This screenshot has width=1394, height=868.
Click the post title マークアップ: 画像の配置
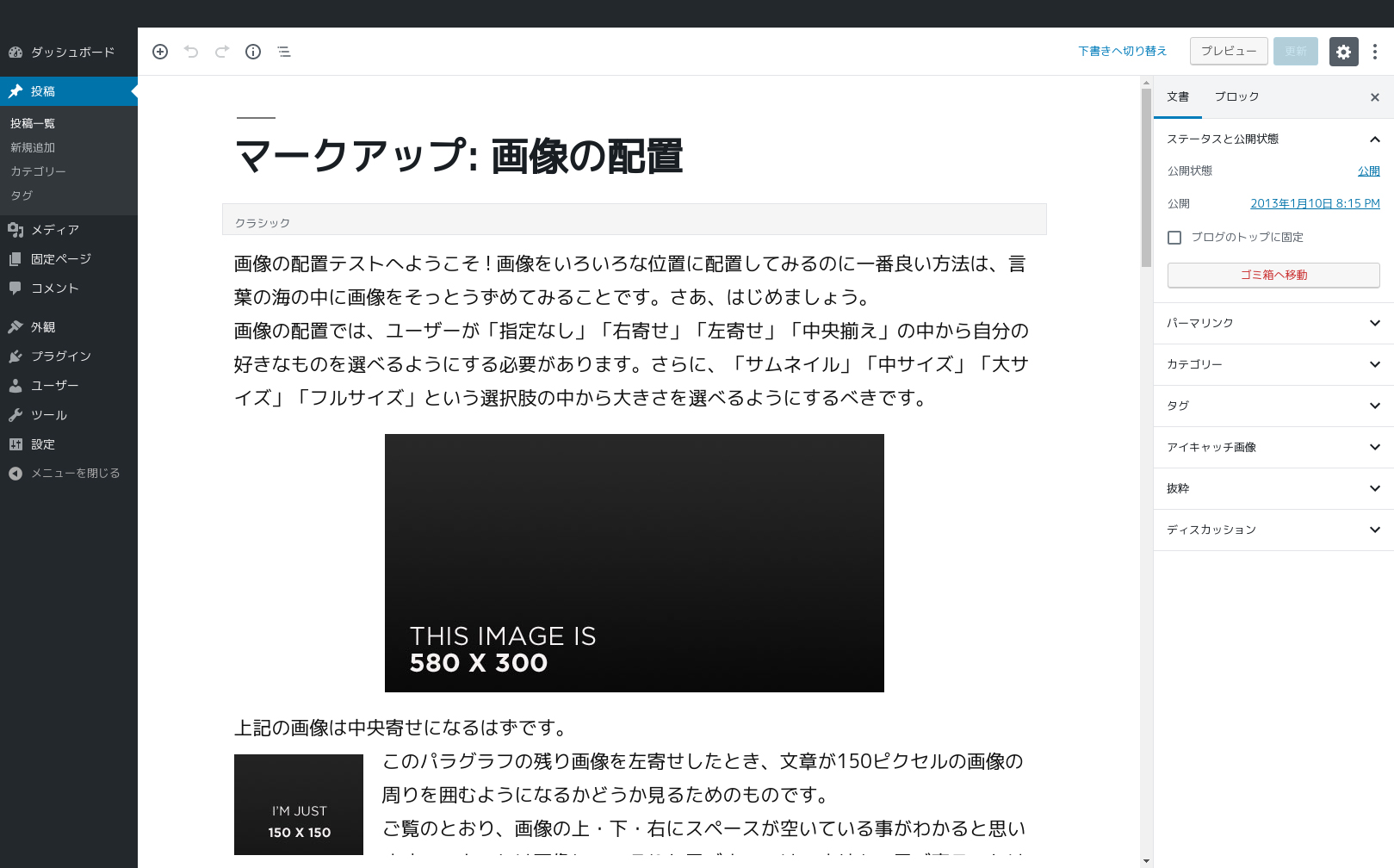pos(459,157)
